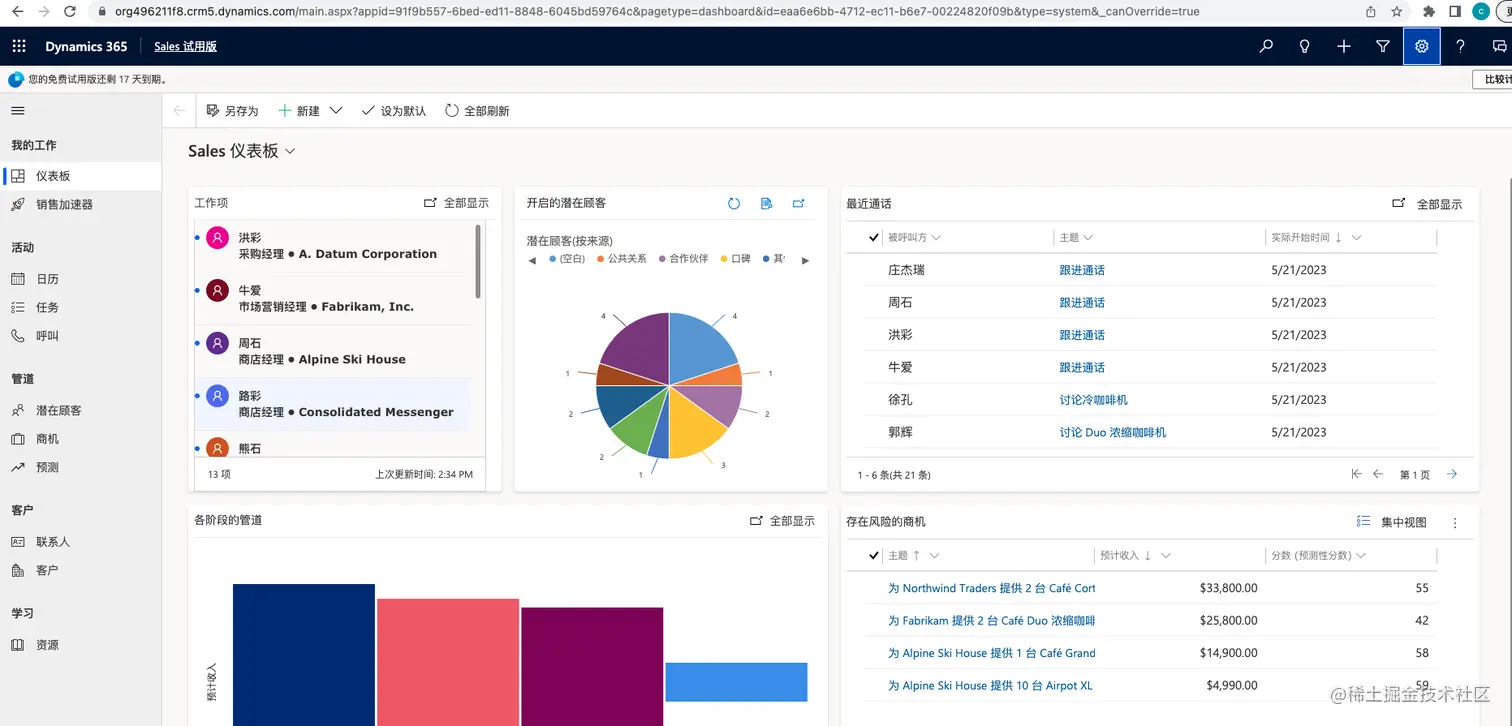1512x726 pixels.
Task: Refresh the 开启的潜在顾客 chart
Action: point(734,203)
